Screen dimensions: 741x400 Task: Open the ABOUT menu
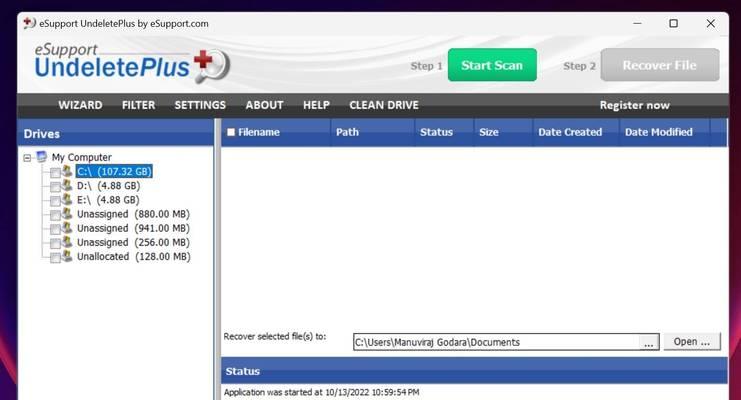tap(264, 105)
